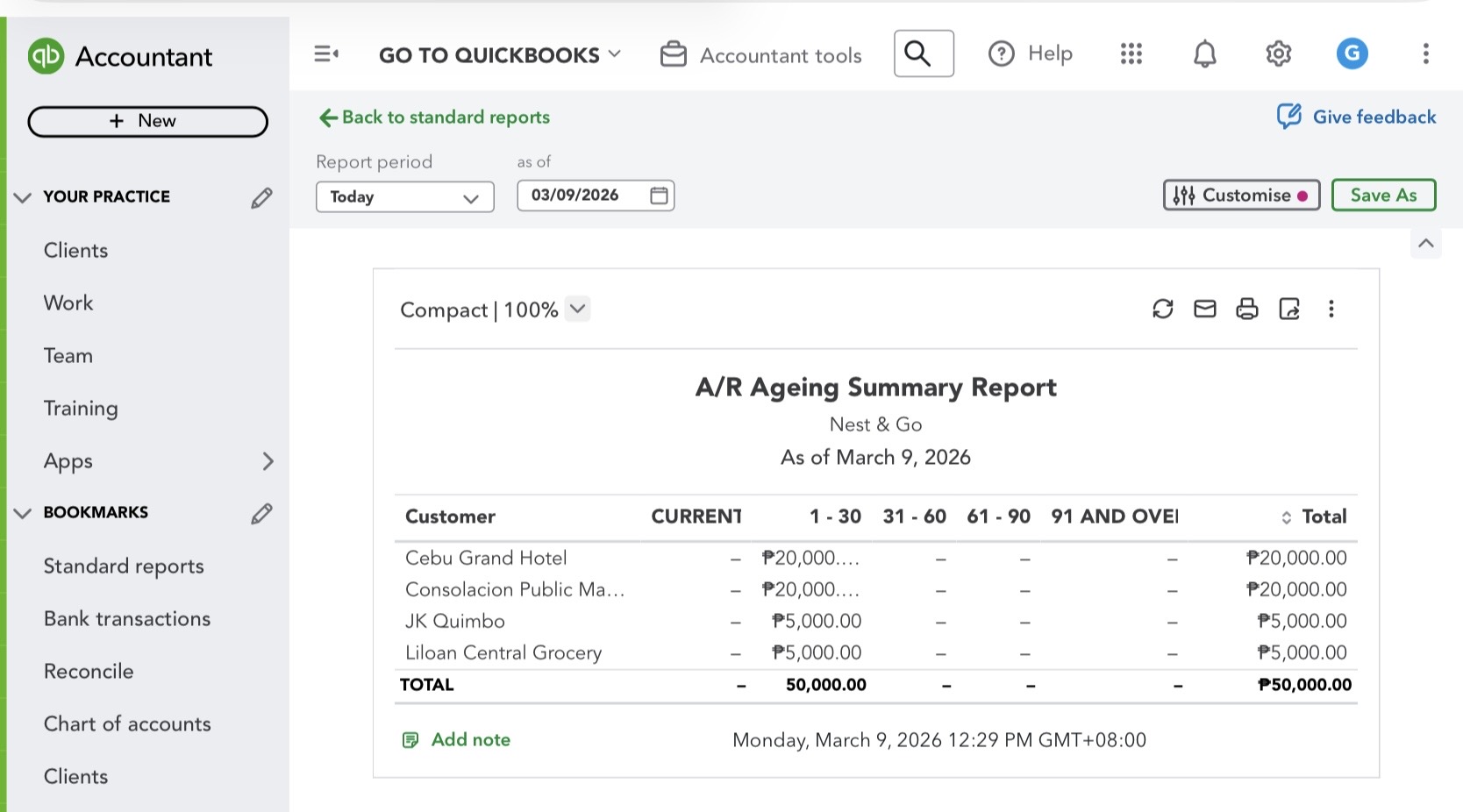Click Back to standard reports link

(435, 118)
